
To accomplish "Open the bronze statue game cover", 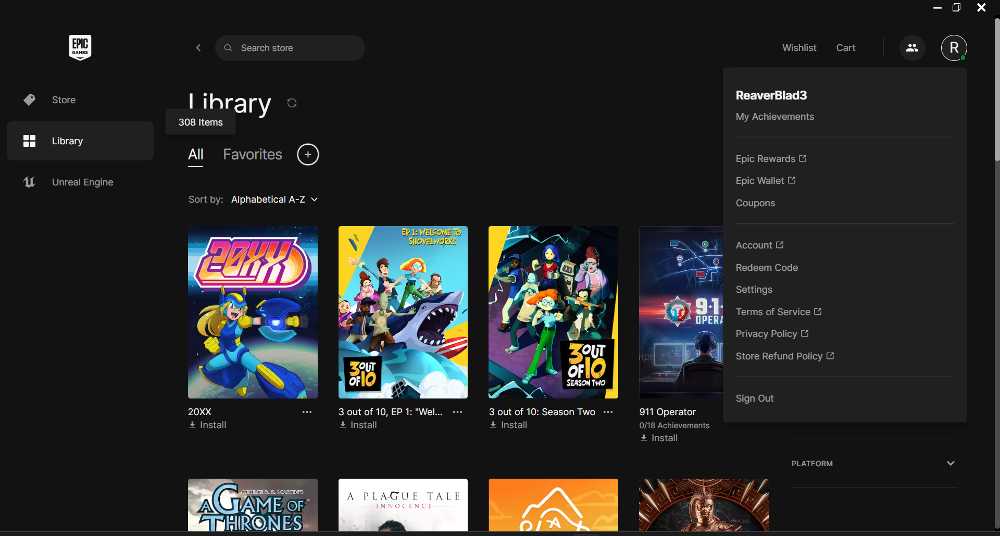I will click(703, 505).
